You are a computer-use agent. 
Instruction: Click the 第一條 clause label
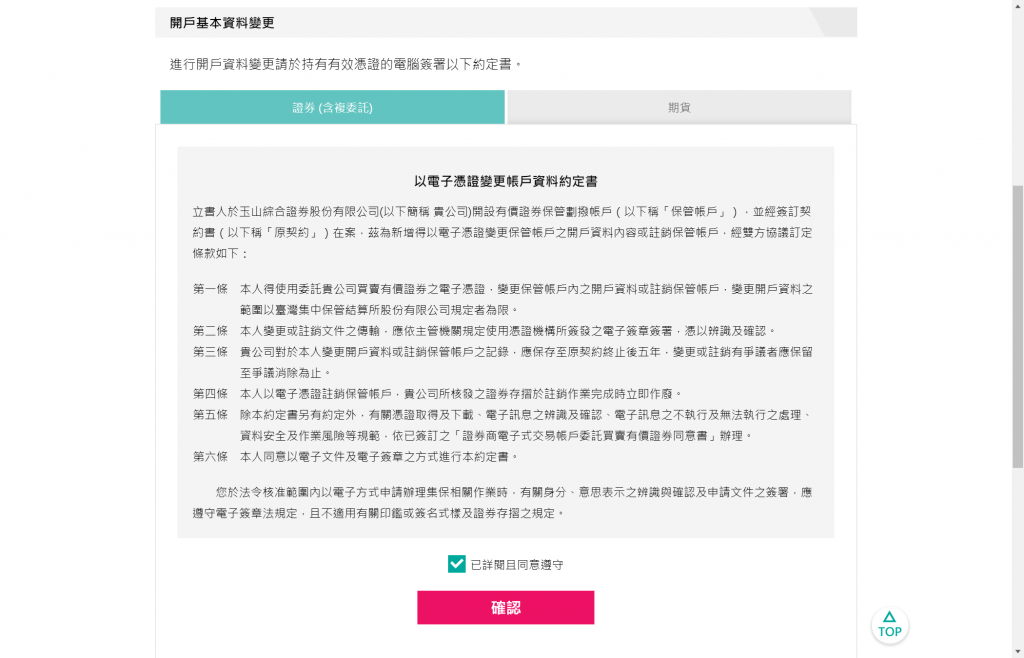210,289
